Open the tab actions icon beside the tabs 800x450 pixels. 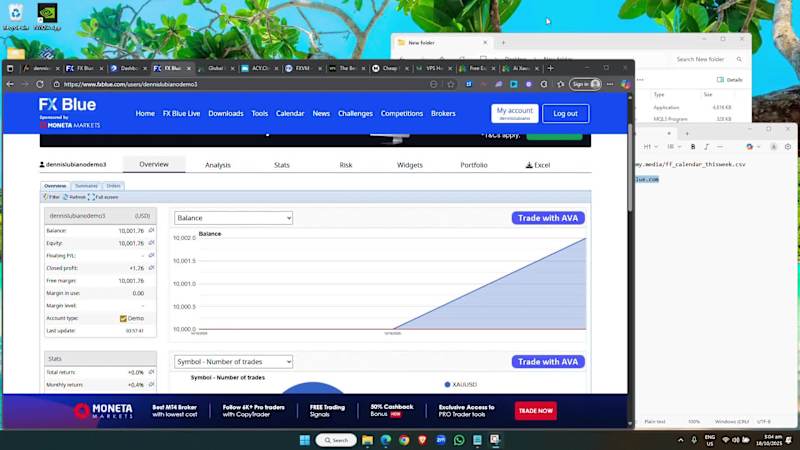point(10,68)
